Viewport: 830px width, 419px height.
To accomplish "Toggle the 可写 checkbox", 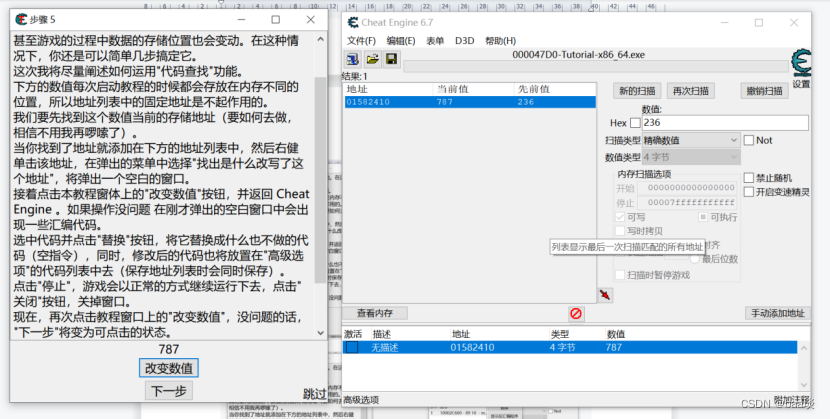I will 620,217.
